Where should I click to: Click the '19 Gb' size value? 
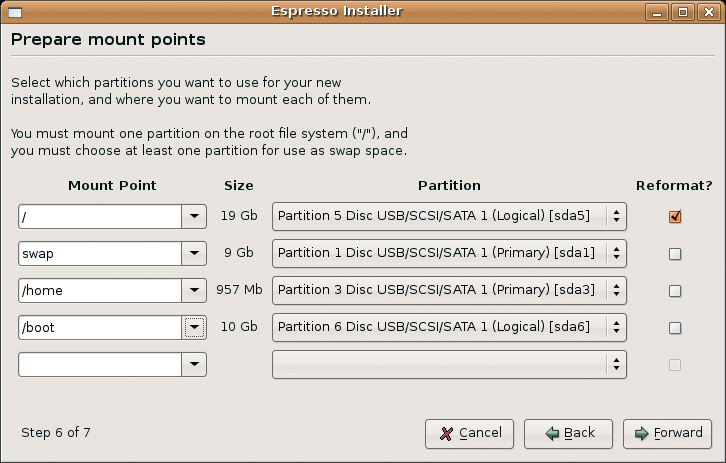(x=239, y=216)
